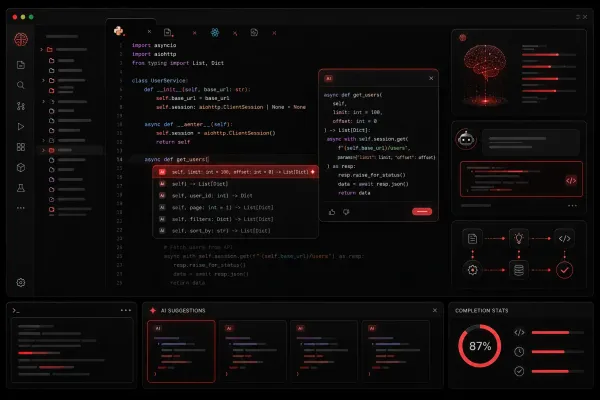Viewport: 600px width, 400px height.
Task: Select the third AI suggestion card
Action: click(324, 351)
